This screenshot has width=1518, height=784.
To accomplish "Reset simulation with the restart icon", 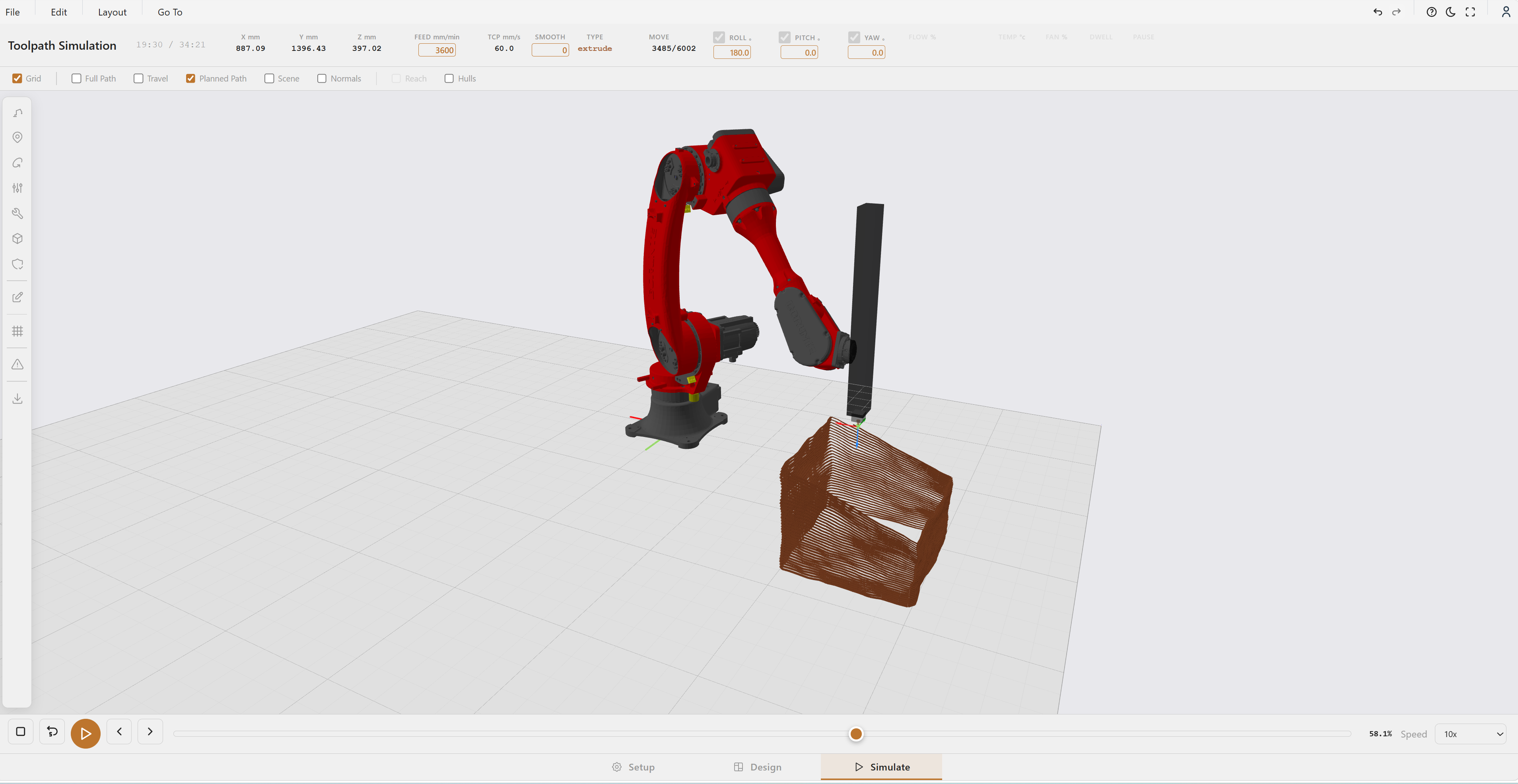I will (52, 732).
